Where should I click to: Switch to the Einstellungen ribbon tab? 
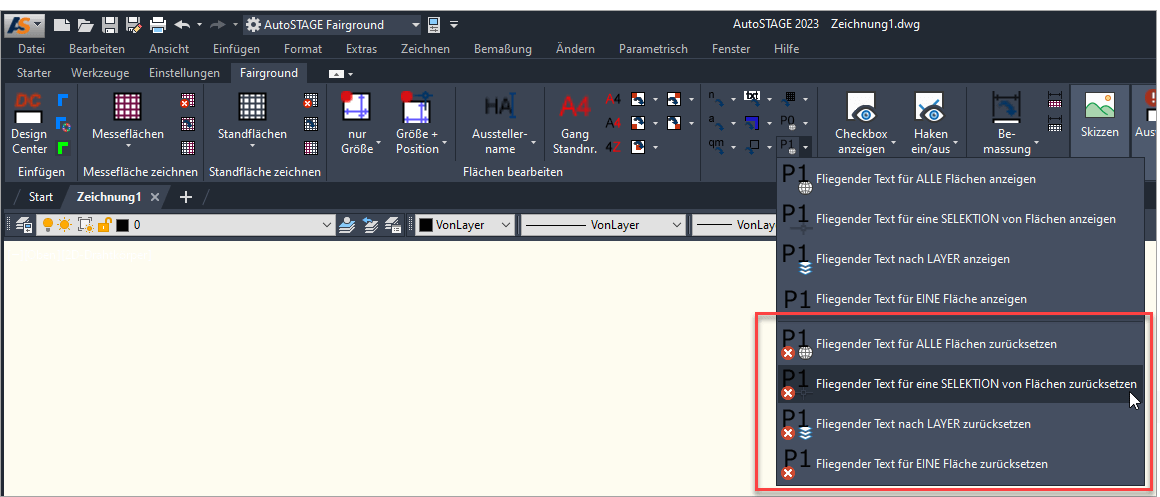[x=184, y=72]
